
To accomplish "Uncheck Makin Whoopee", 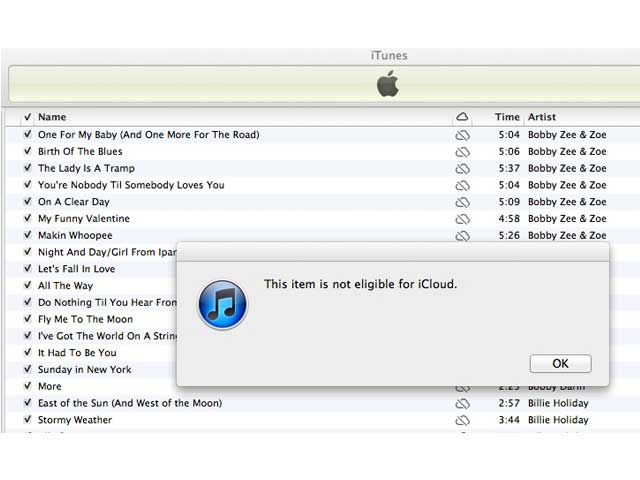I will [27, 235].
